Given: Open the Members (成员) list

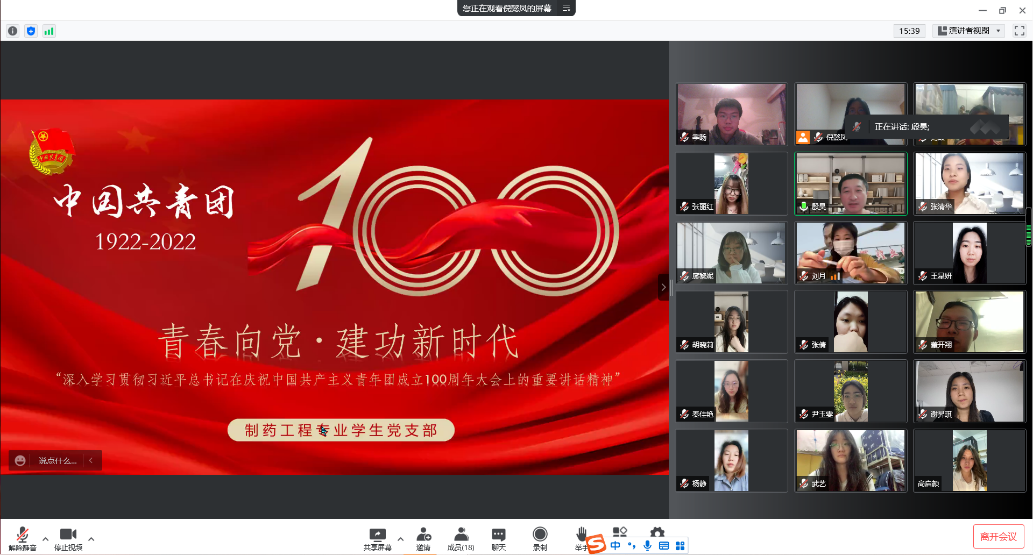Looking at the screenshot, I should pyautogui.click(x=461, y=537).
